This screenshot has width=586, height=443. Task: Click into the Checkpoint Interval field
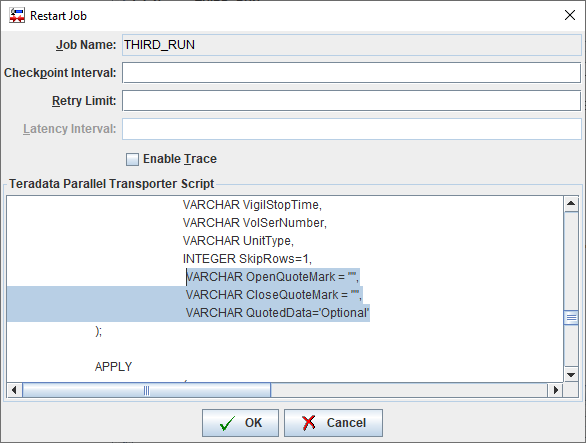click(351, 73)
